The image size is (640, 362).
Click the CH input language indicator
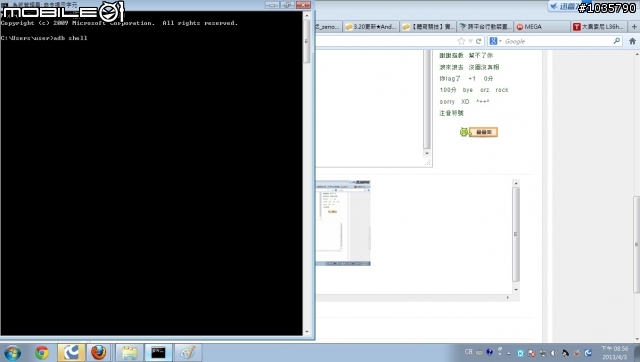click(x=469, y=352)
